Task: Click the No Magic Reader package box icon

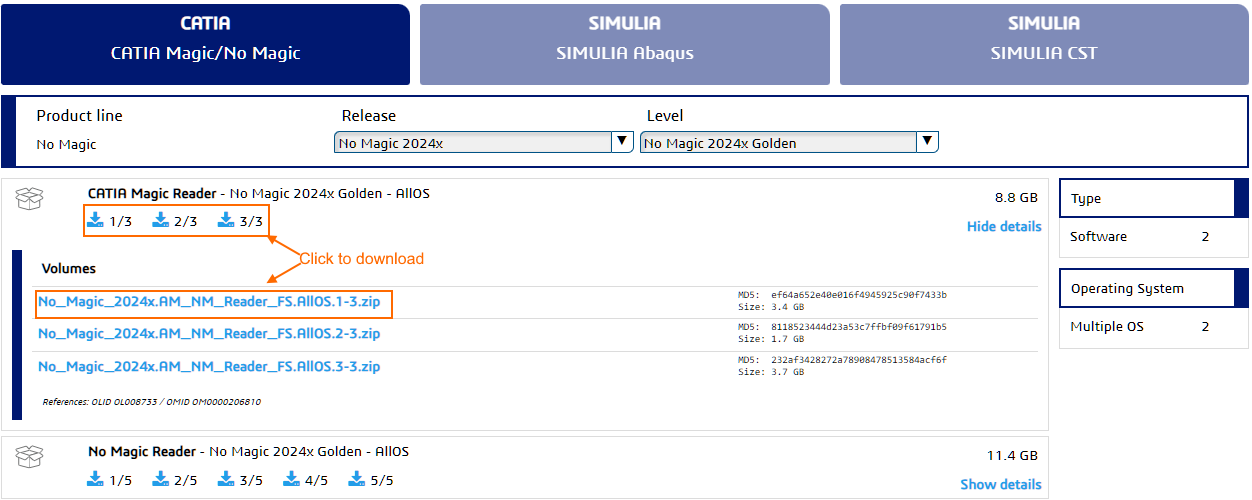Action: pos(29,457)
